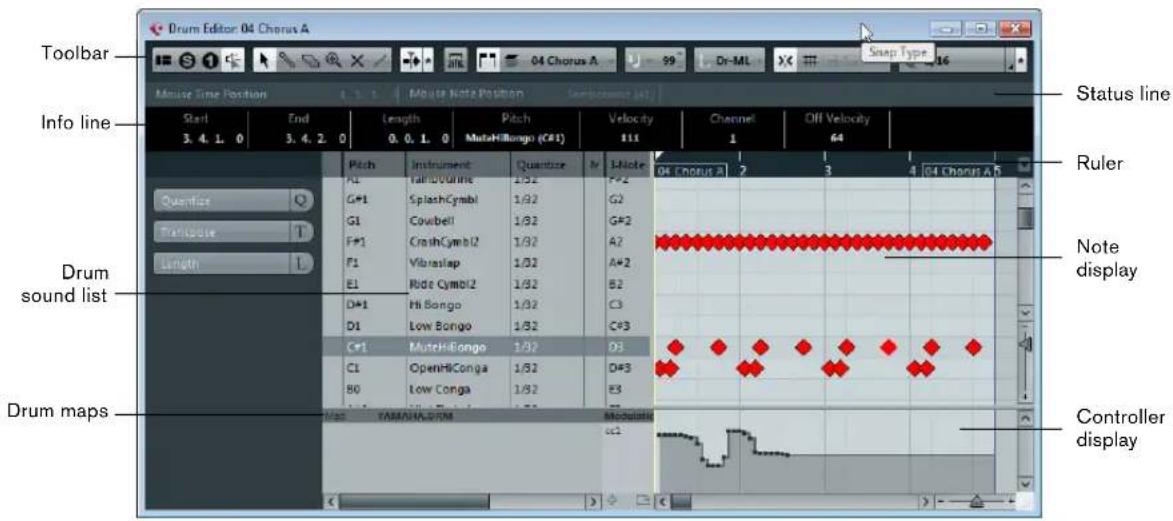Click the Instrument column header

click(x=458, y=165)
